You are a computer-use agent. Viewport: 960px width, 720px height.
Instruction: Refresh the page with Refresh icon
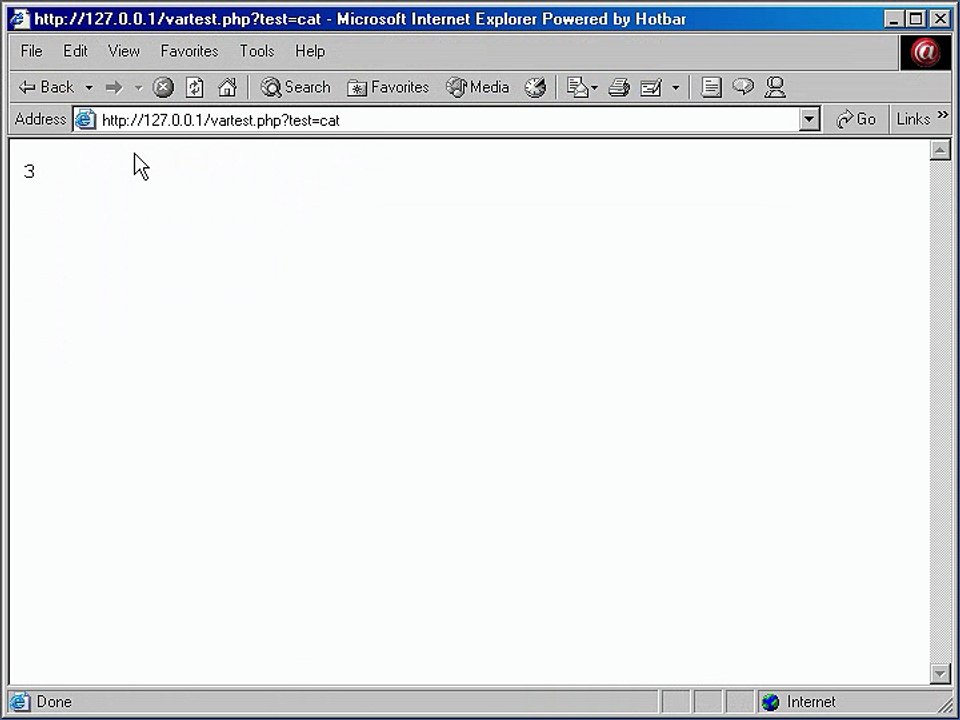pyautogui.click(x=195, y=88)
